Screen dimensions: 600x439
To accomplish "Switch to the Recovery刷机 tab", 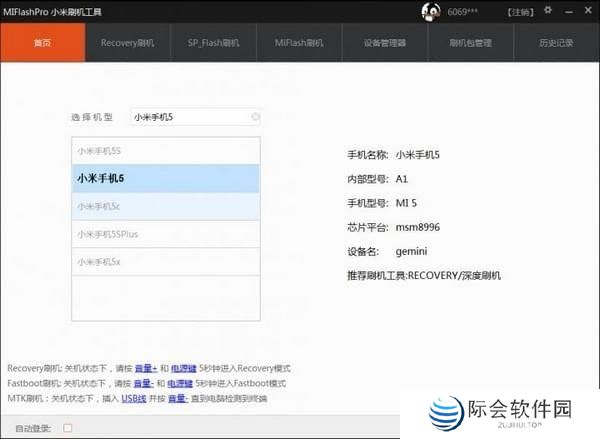I will coord(128,42).
